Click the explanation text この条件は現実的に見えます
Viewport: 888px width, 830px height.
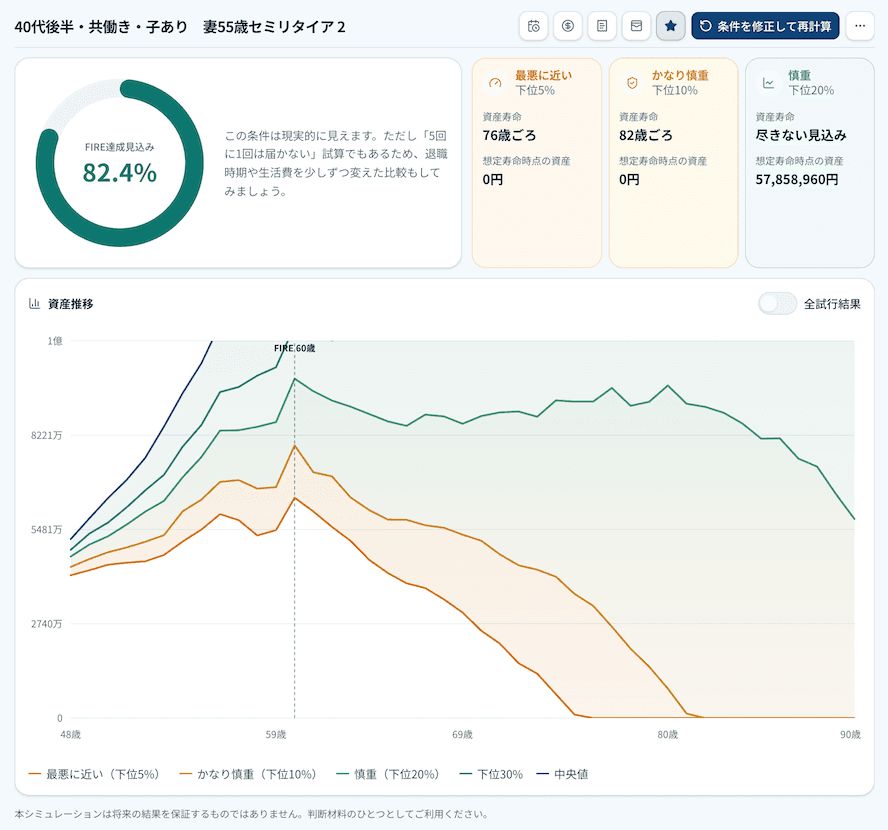336,163
